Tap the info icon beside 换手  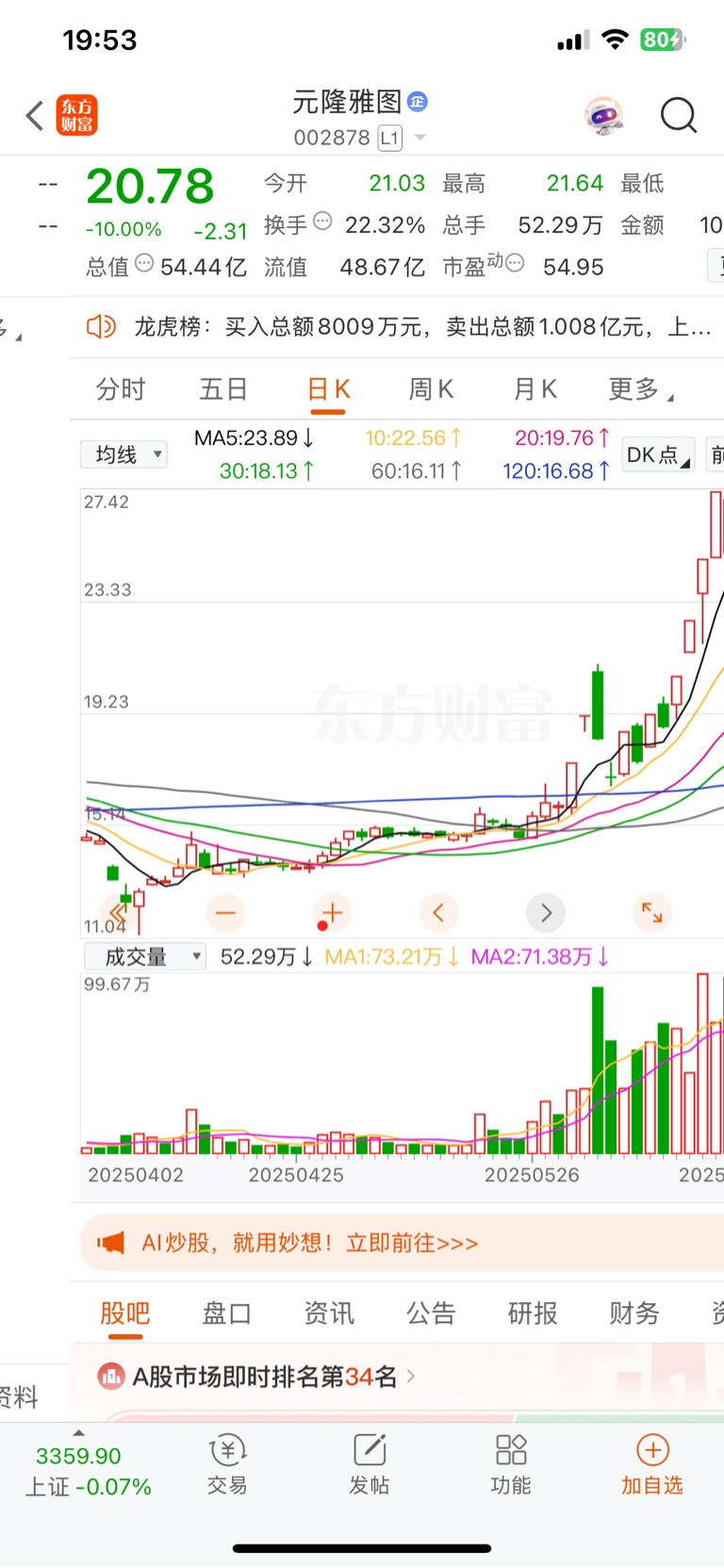(x=322, y=222)
